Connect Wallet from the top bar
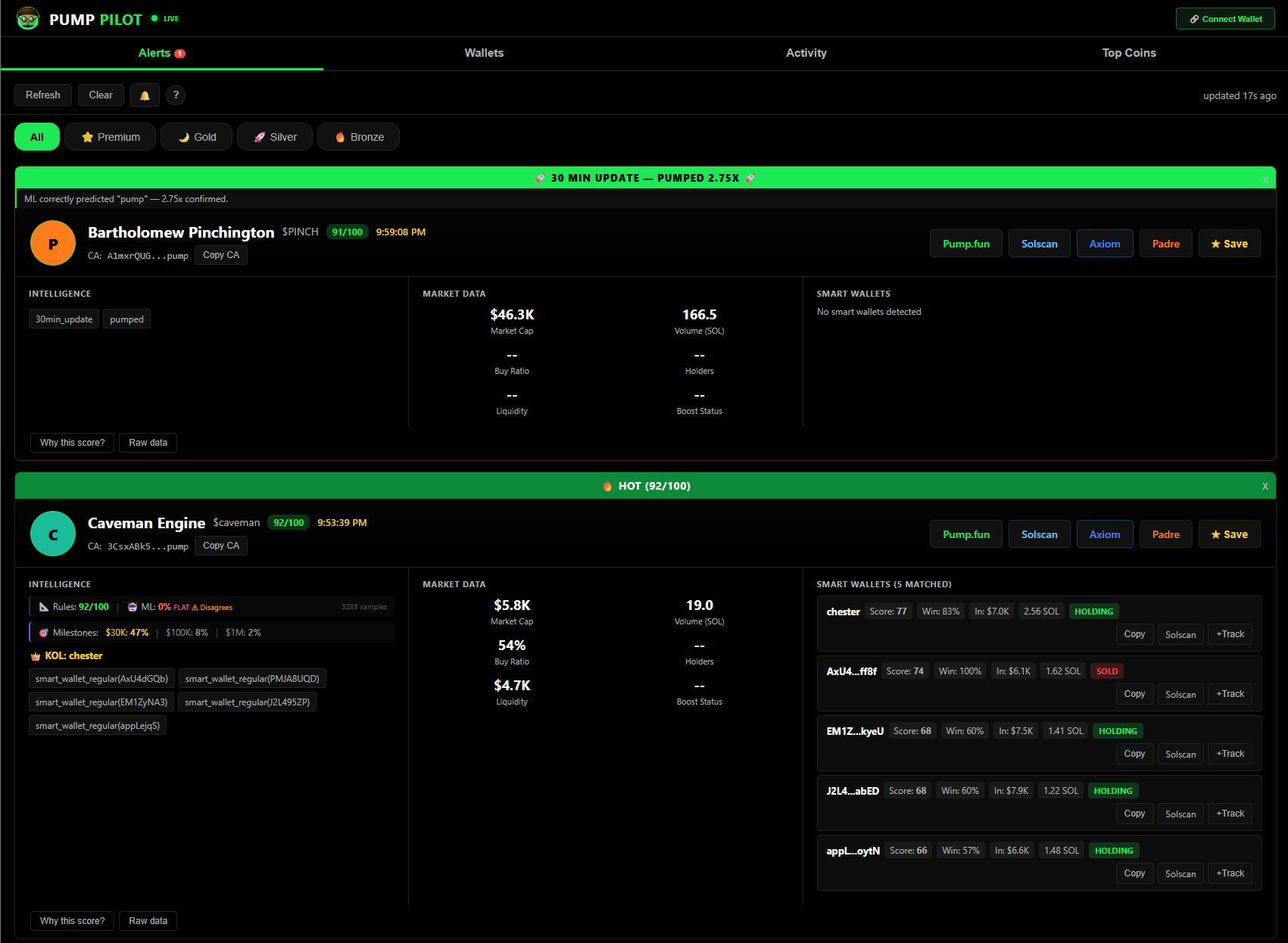The width and height of the screenshot is (1288, 943). click(x=1224, y=18)
